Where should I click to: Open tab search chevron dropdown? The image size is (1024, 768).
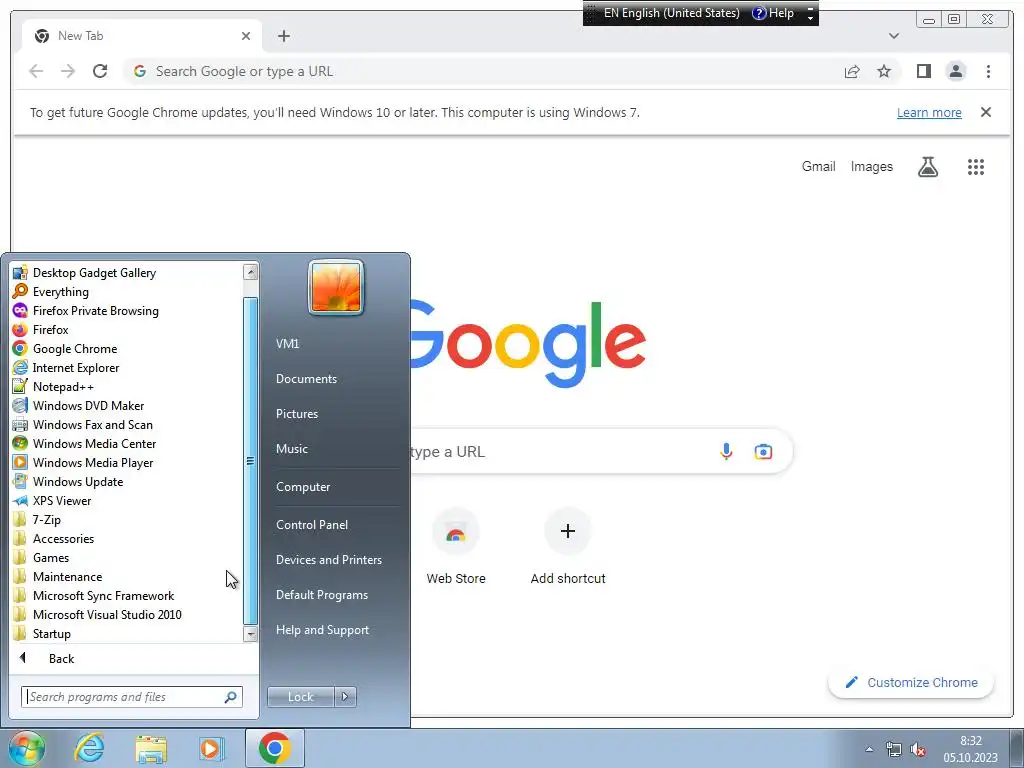tap(893, 36)
